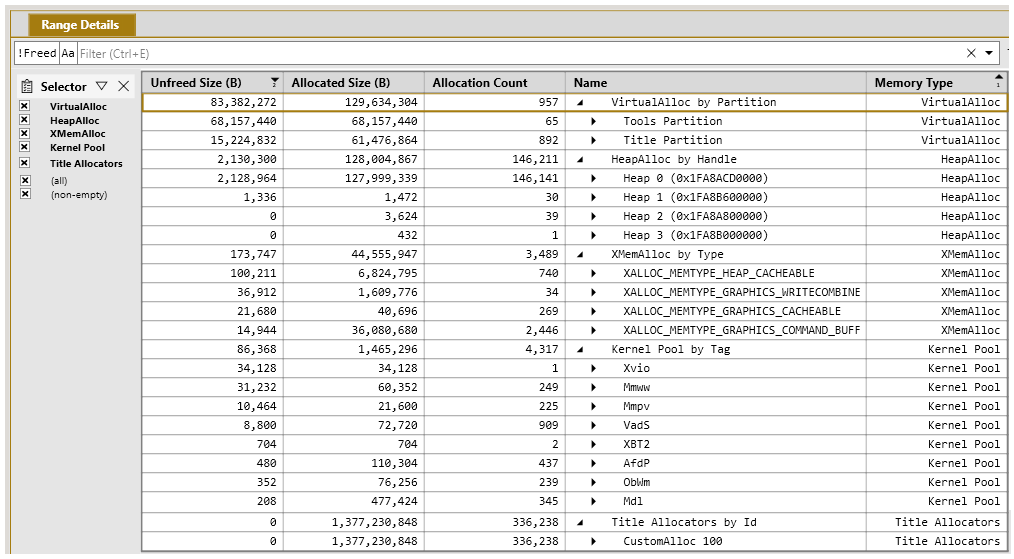The image size is (1014, 559).
Task: Click the Selector clipboard icon
Action: click(27, 86)
